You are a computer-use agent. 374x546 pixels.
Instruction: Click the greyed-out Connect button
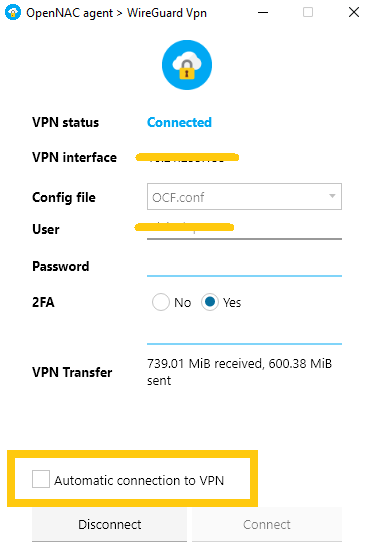tap(267, 524)
